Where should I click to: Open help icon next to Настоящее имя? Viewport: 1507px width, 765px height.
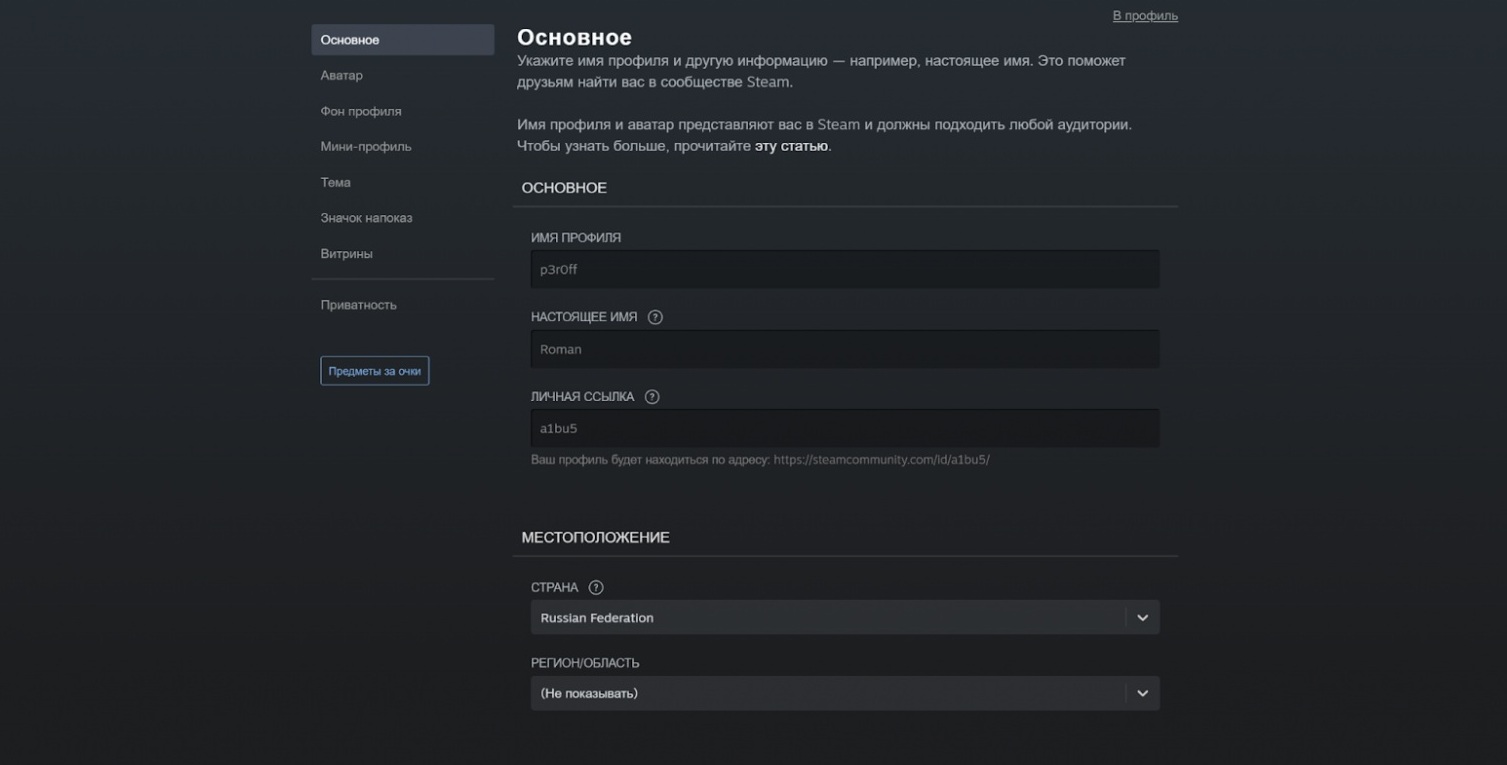click(655, 317)
